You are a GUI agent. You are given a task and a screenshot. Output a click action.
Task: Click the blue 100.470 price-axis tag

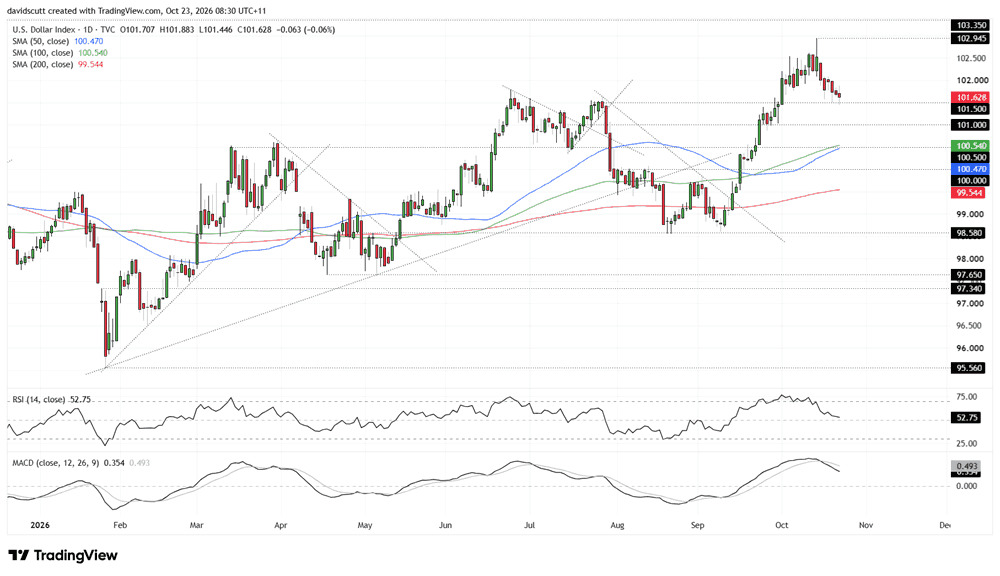969,169
